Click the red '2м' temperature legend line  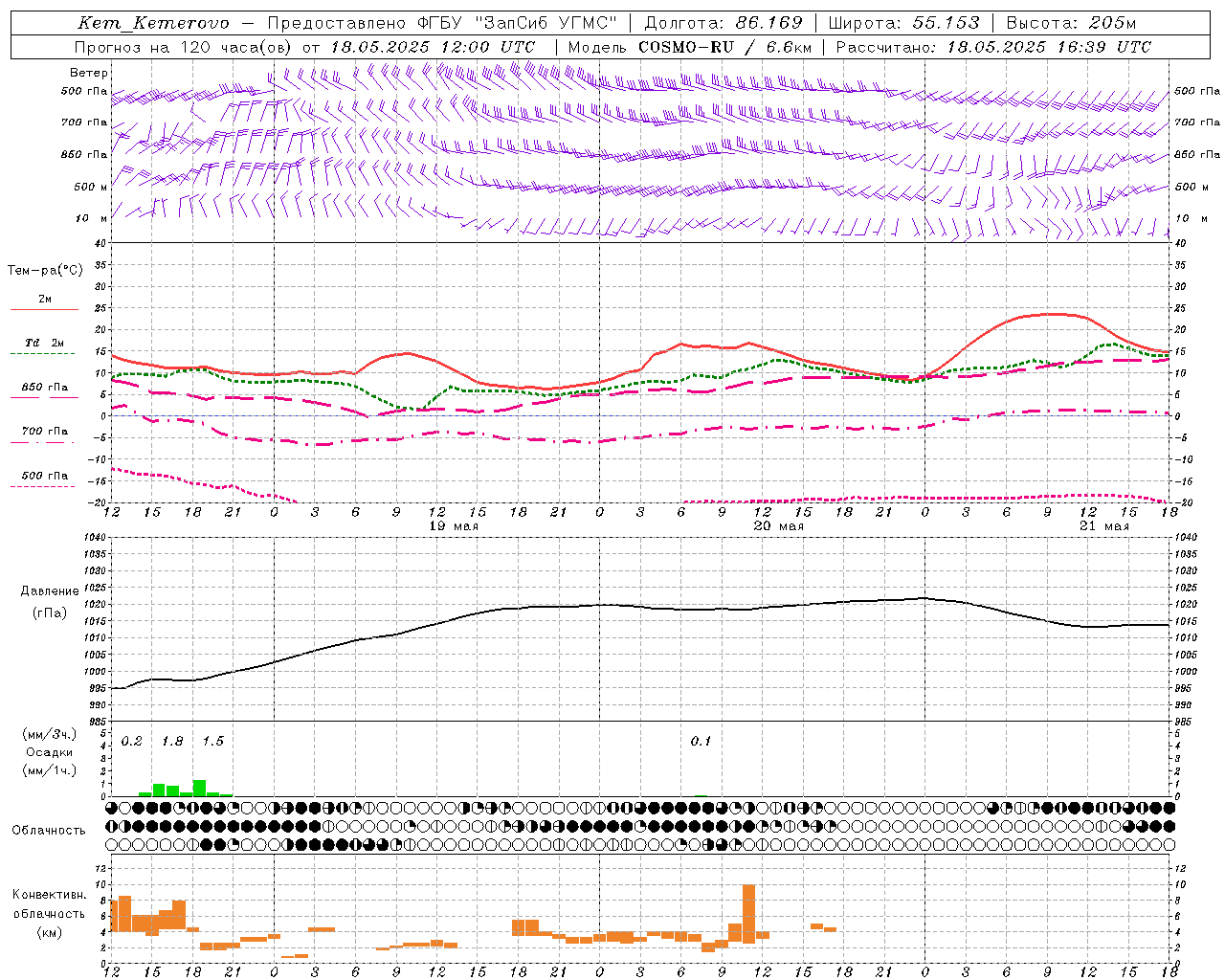pos(44,309)
